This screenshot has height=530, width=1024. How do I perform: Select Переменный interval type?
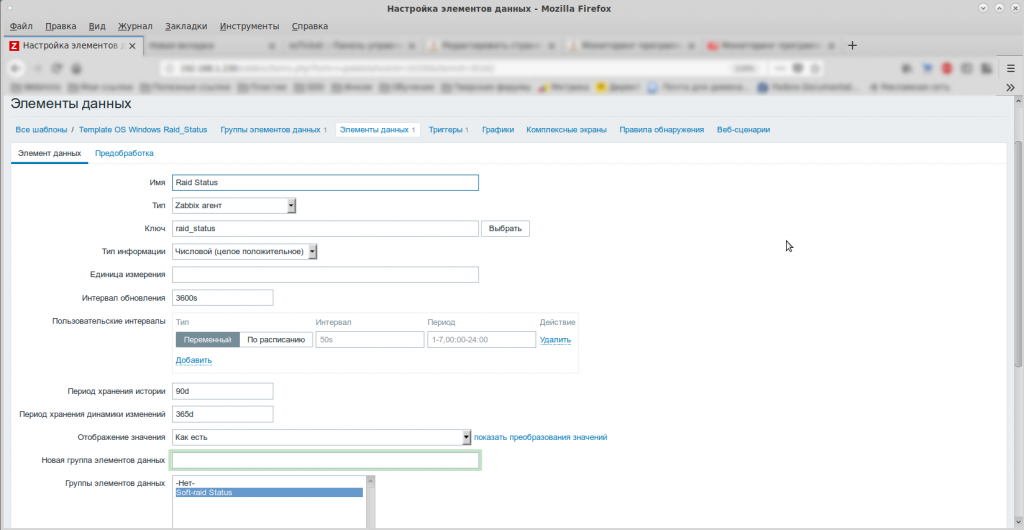[x=208, y=339]
